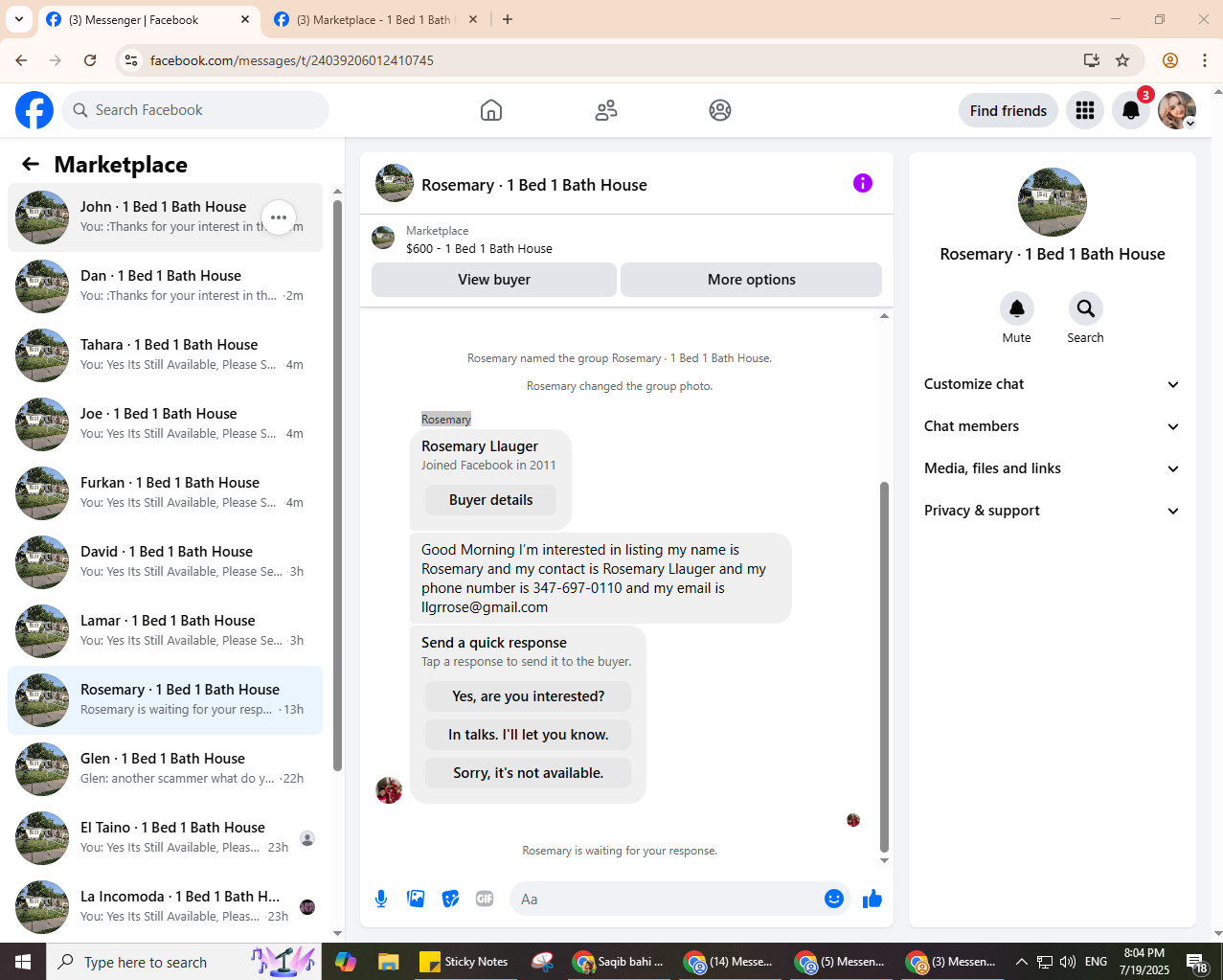Click the Find friends button
Screen dimensions: 1223x980
[1008, 110]
